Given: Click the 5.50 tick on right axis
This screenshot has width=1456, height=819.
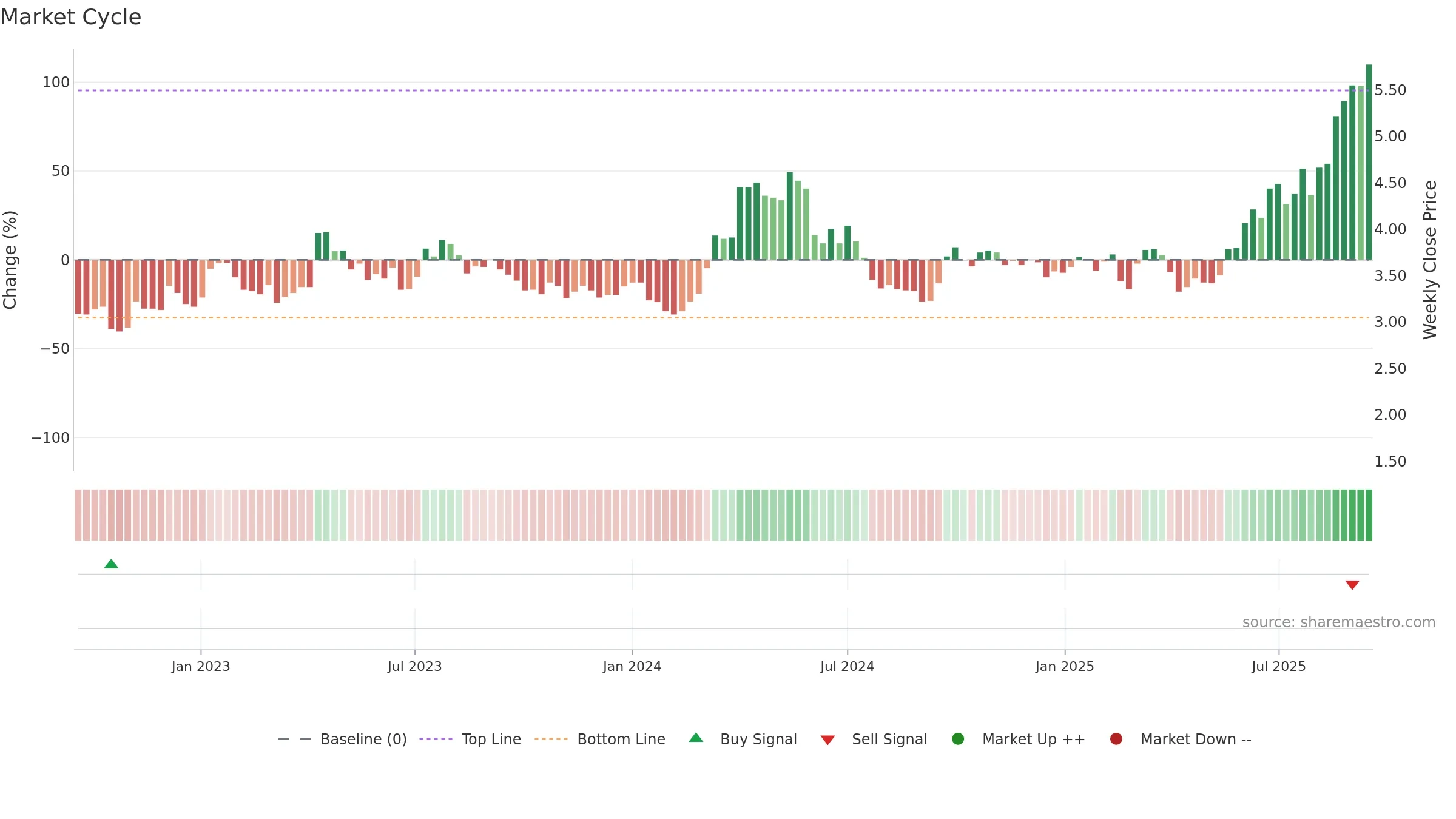Looking at the screenshot, I should pyautogui.click(x=1390, y=90).
